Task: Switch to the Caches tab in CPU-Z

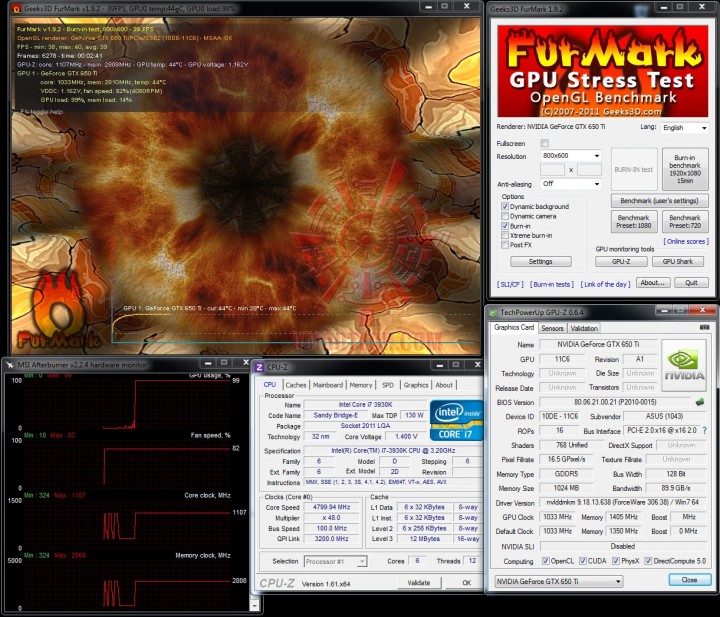Action: pyautogui.click(x=296, y=385)
